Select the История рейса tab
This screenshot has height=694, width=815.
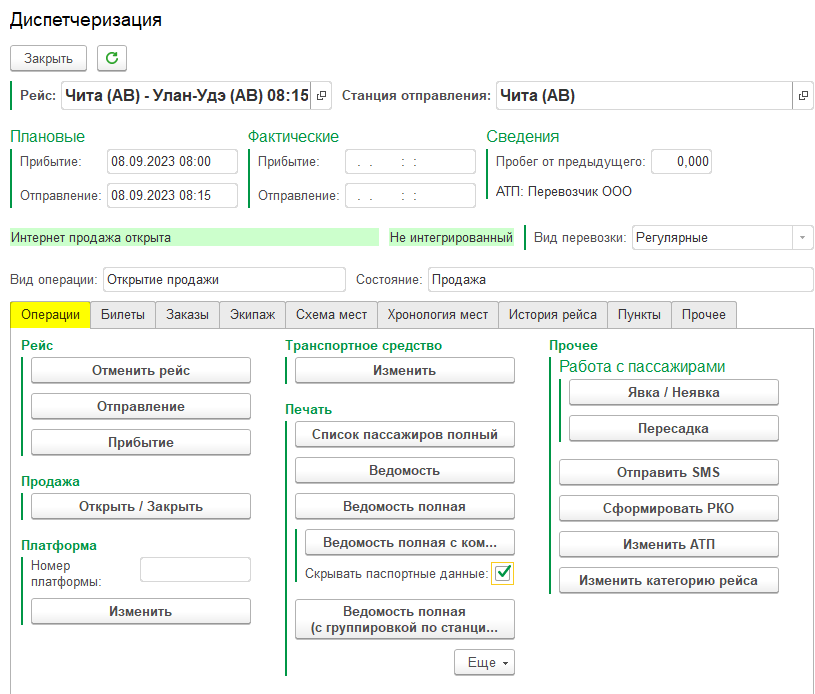coord(552,314)
